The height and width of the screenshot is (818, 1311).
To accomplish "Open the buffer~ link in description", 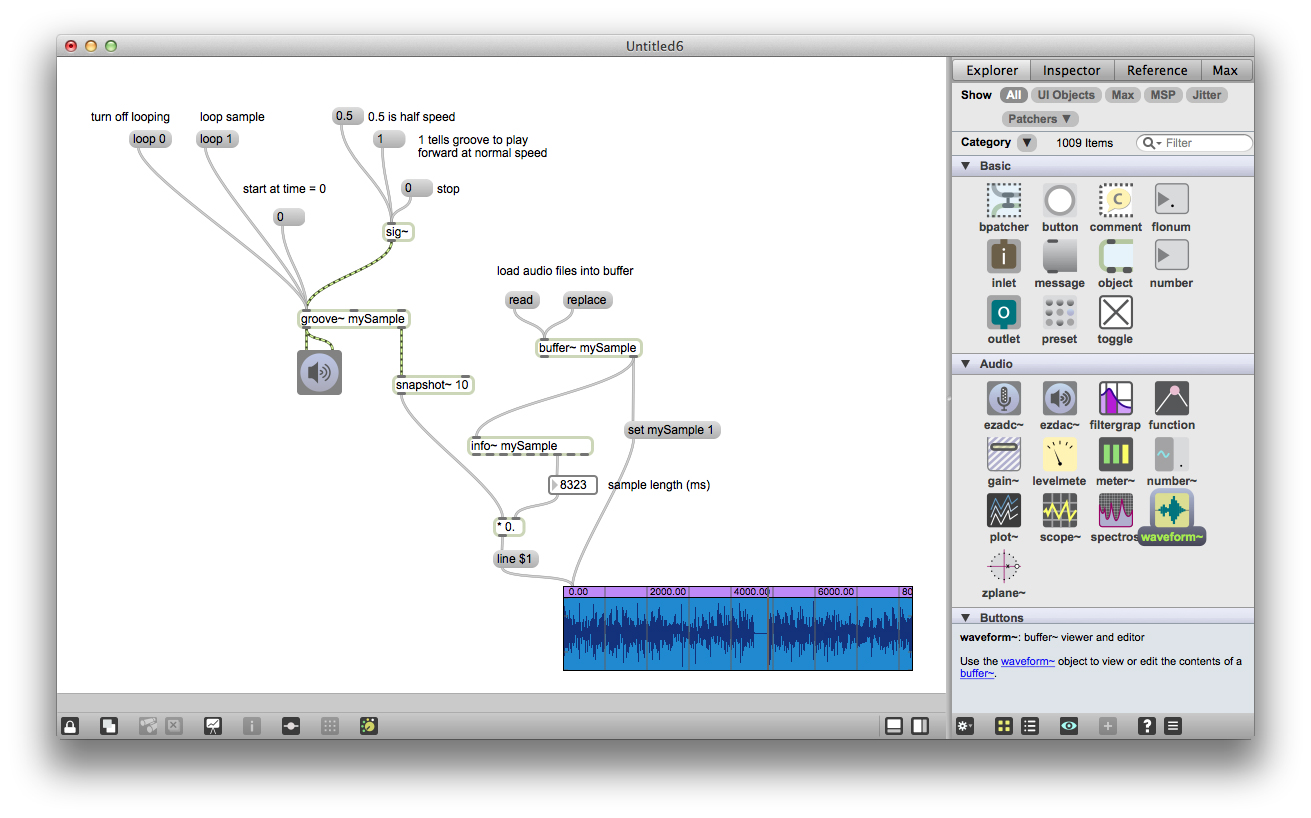I will (977, 674).
